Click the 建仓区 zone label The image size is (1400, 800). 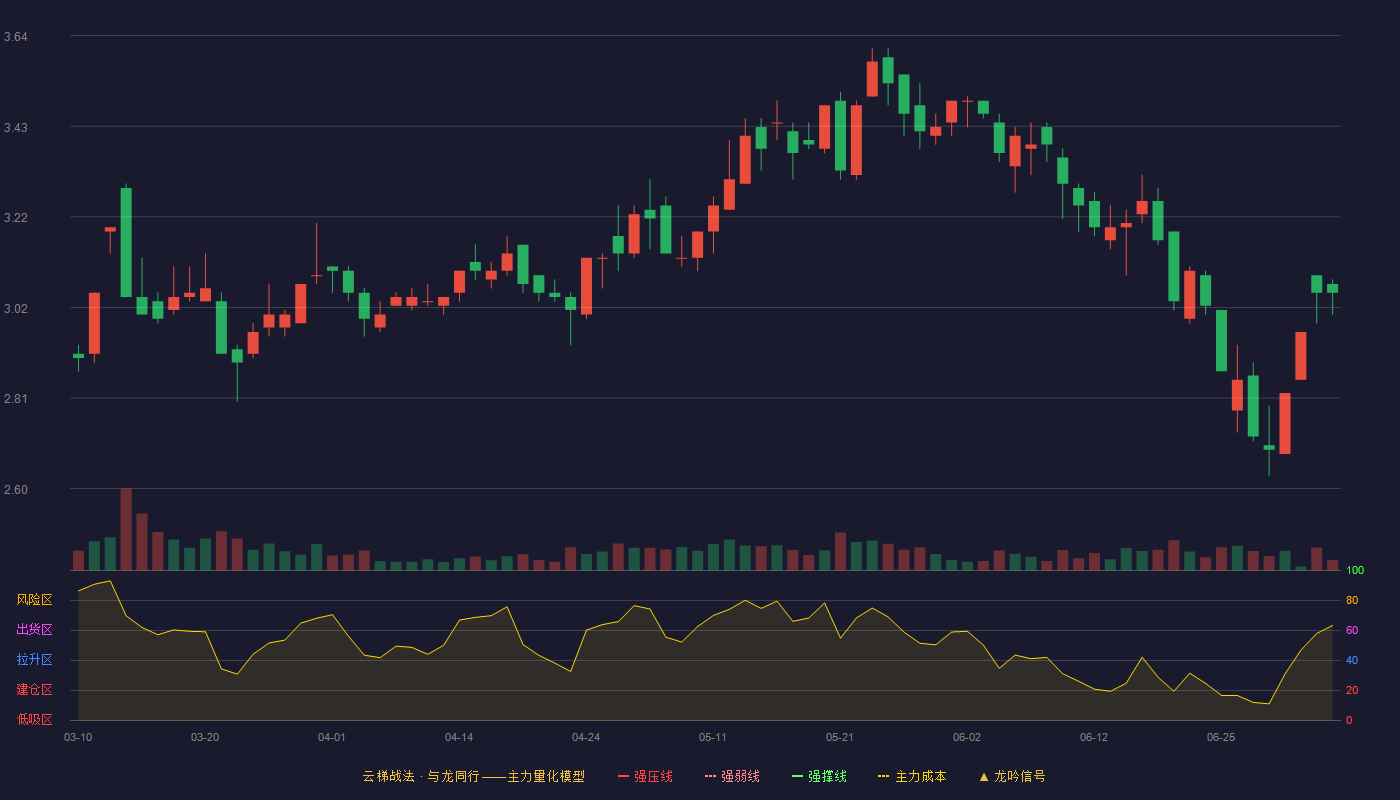[x=34, y=690]
